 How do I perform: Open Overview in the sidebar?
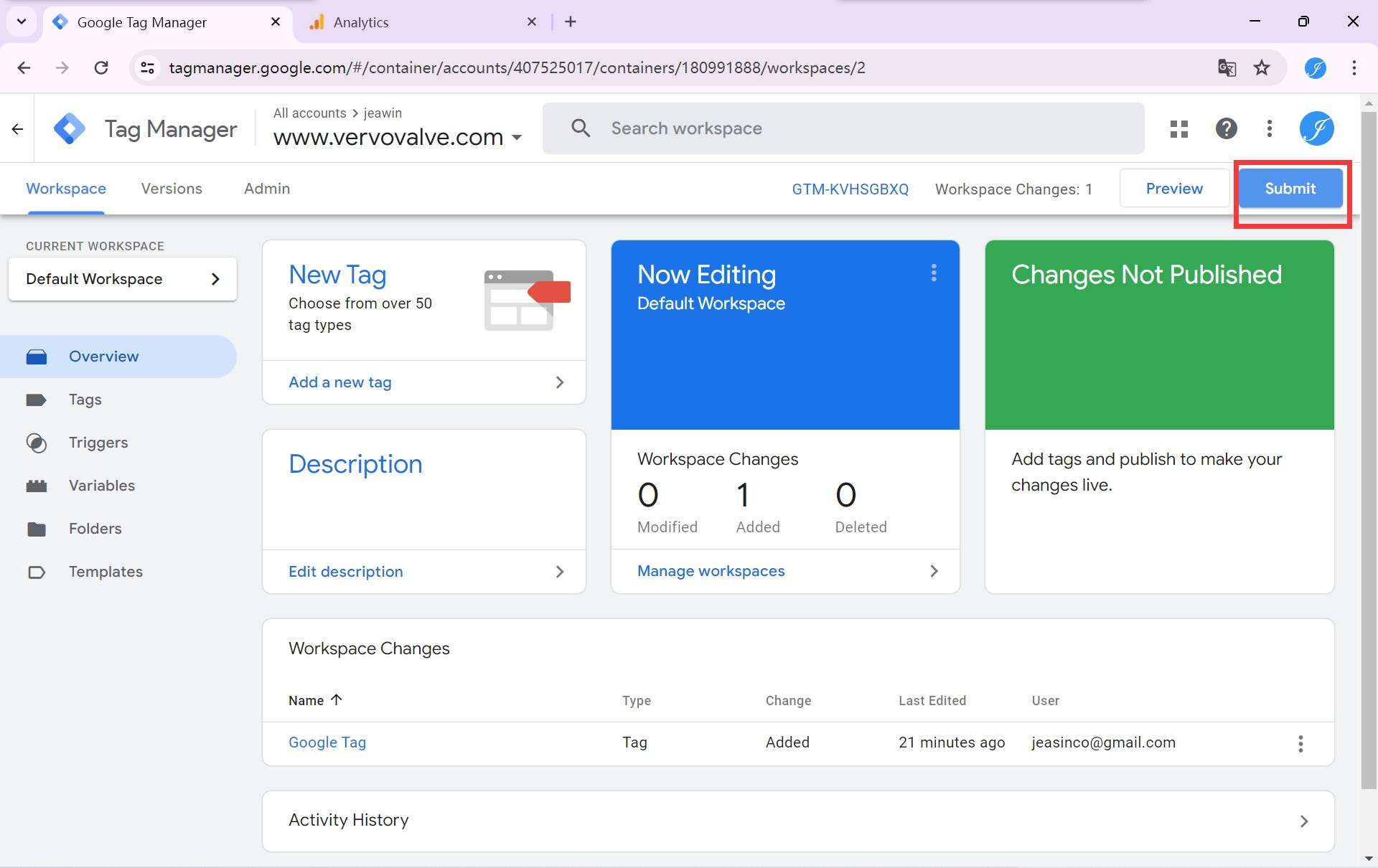(118, 357)
